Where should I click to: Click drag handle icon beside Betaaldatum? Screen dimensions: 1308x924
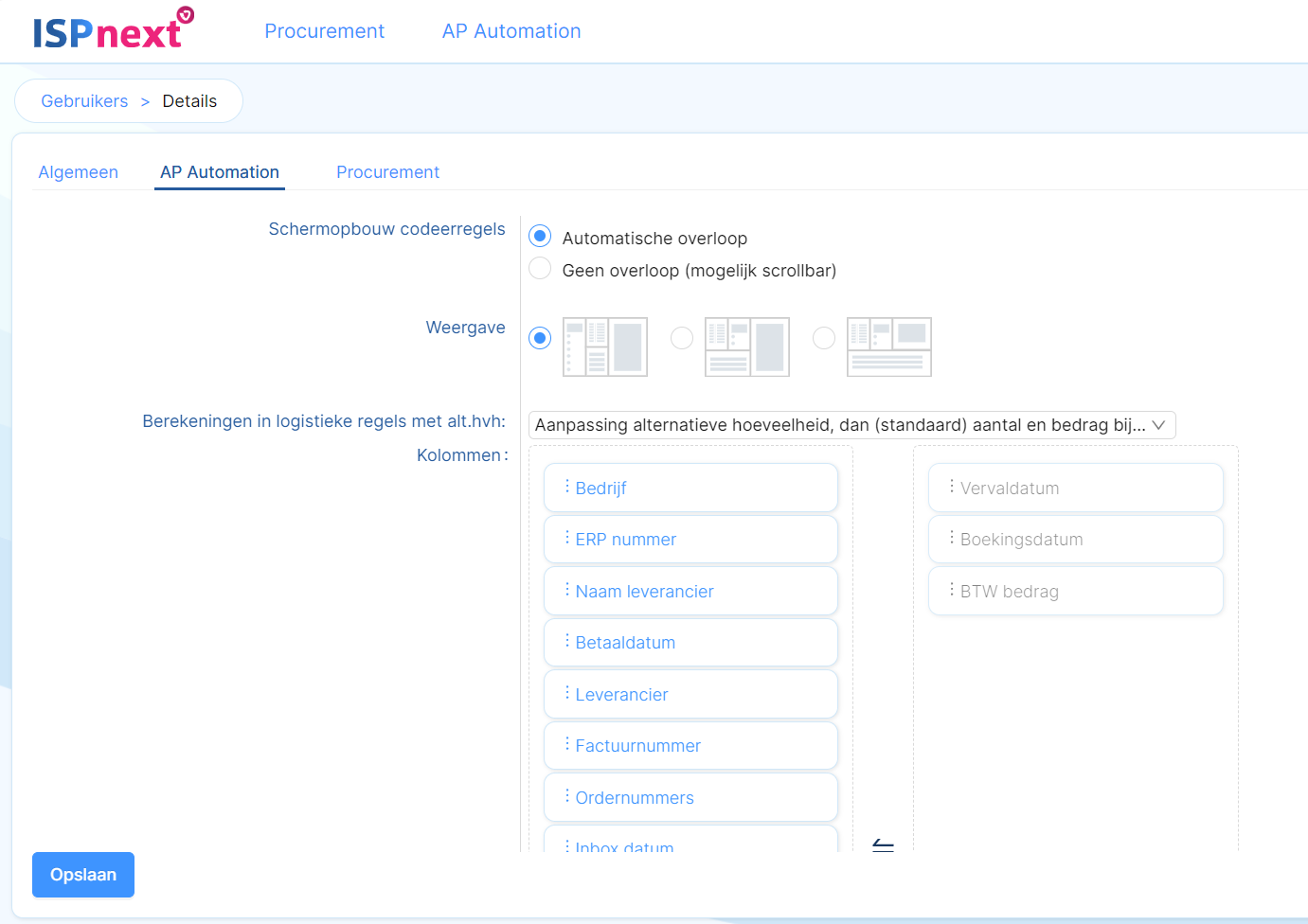tap(567, 641)
